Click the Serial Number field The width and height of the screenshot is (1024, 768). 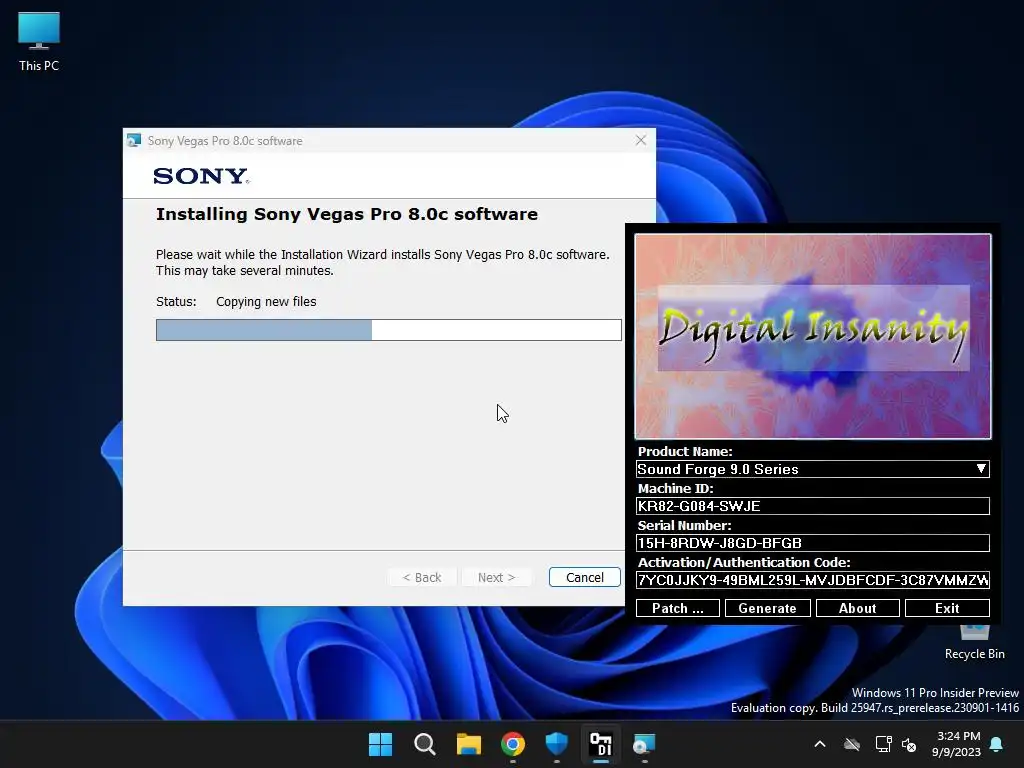point(812,543)
